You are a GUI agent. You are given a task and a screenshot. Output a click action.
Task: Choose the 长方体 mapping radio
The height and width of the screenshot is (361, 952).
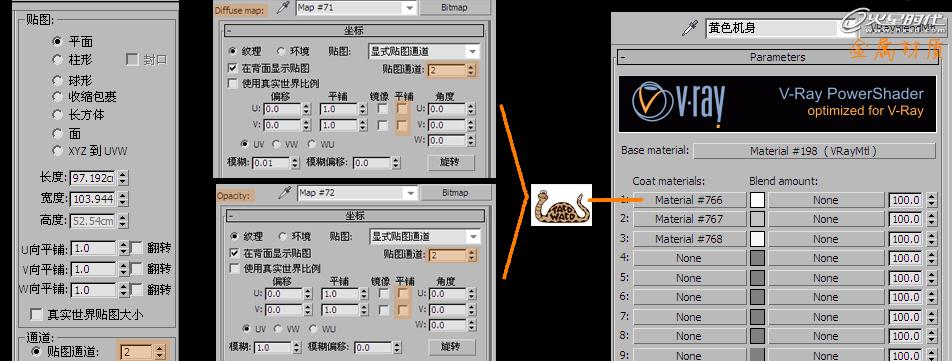click(58, 115)
